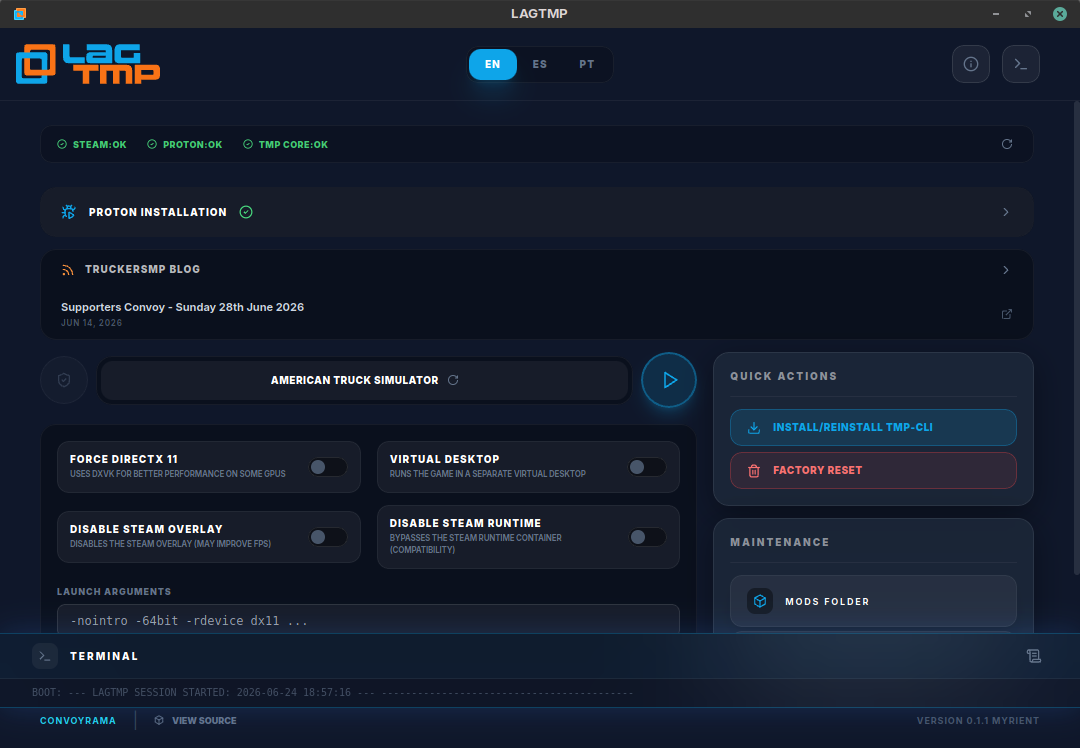Click the Mods Folder cube icon

[x=760, y=601]
